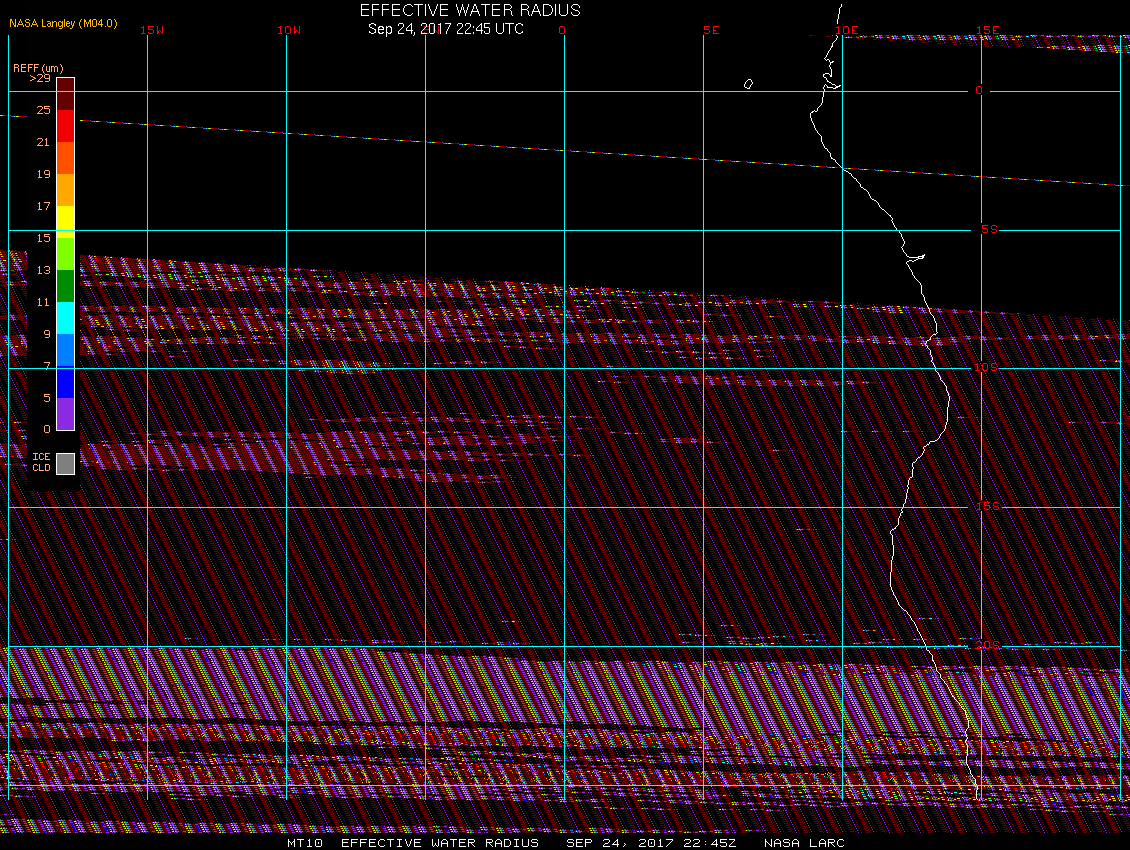Click the REFF (um) legend heading
Viewport: 1130px width, 850px height.
tap(38, 68)
